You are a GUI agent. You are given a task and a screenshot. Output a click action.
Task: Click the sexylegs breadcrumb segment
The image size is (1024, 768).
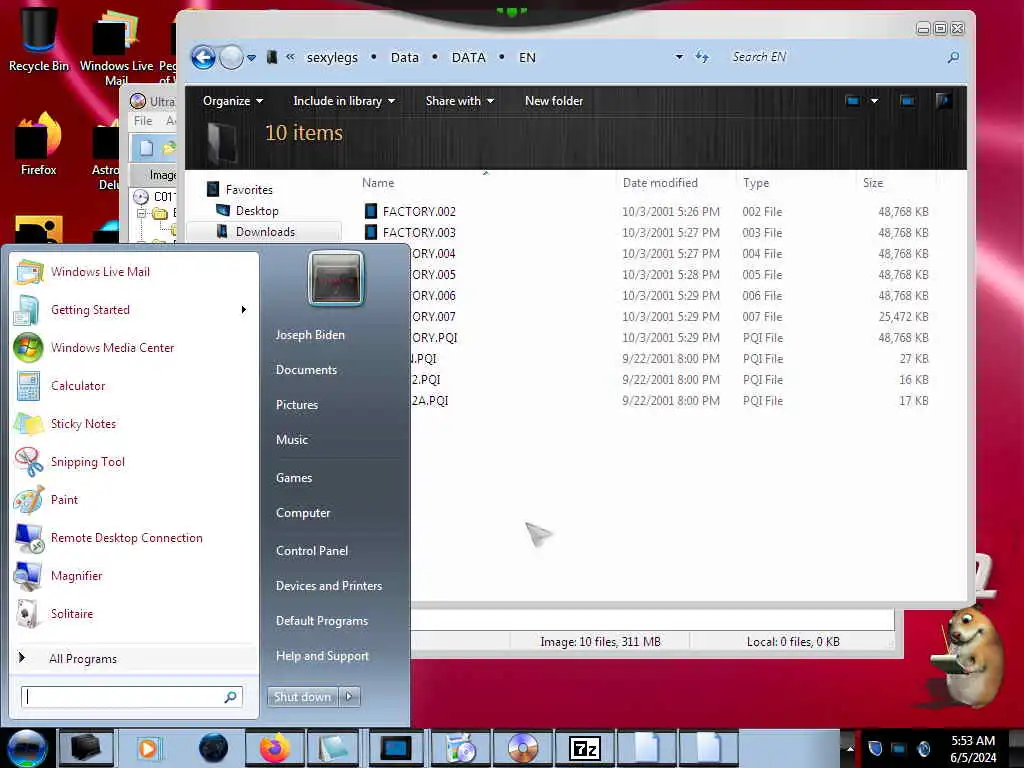click(332, 57)
